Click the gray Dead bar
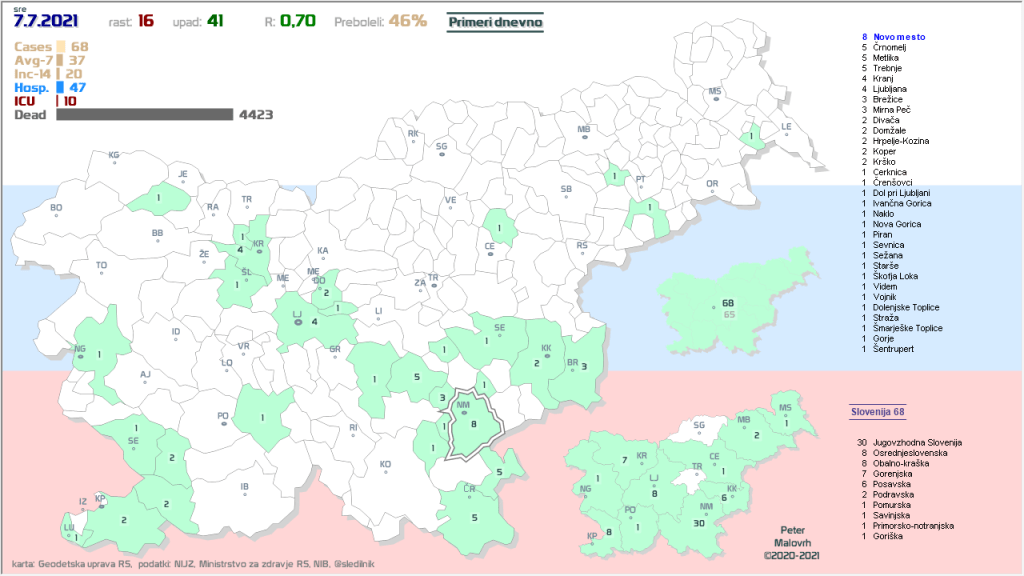This screenshot has width=1024, height=576. coord(144,115)
